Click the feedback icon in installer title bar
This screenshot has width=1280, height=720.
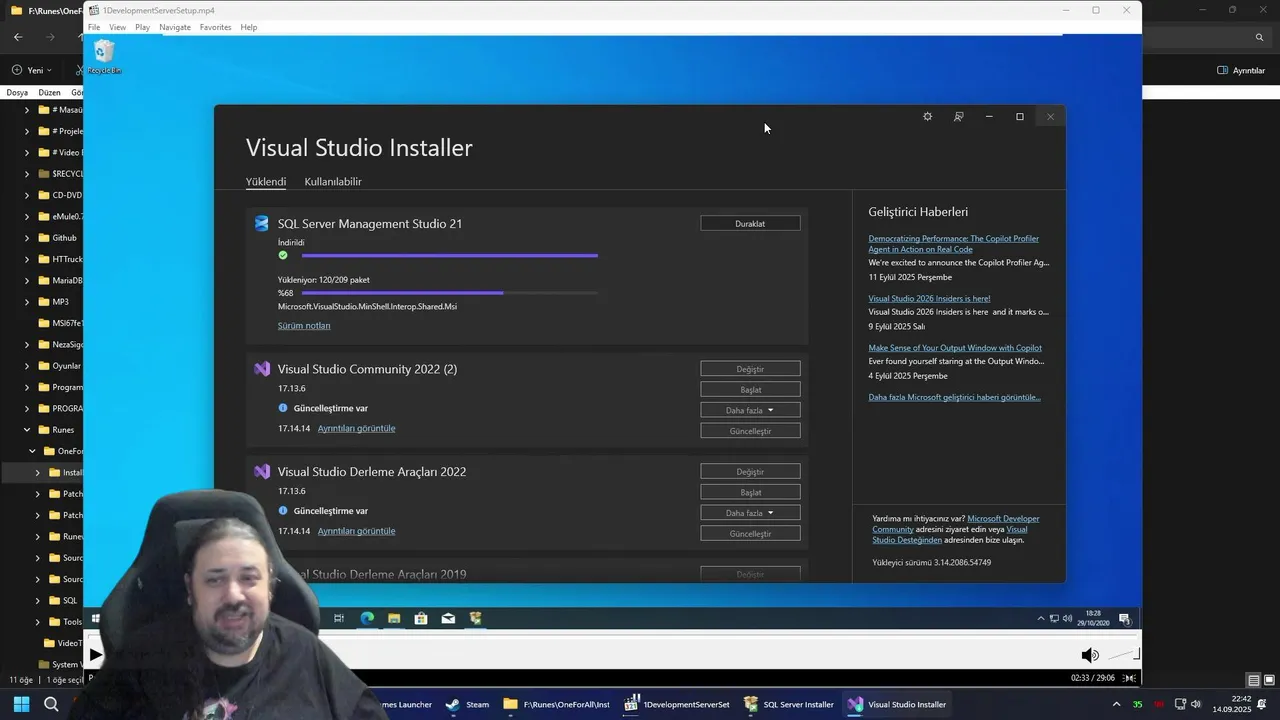pos(958,117)
